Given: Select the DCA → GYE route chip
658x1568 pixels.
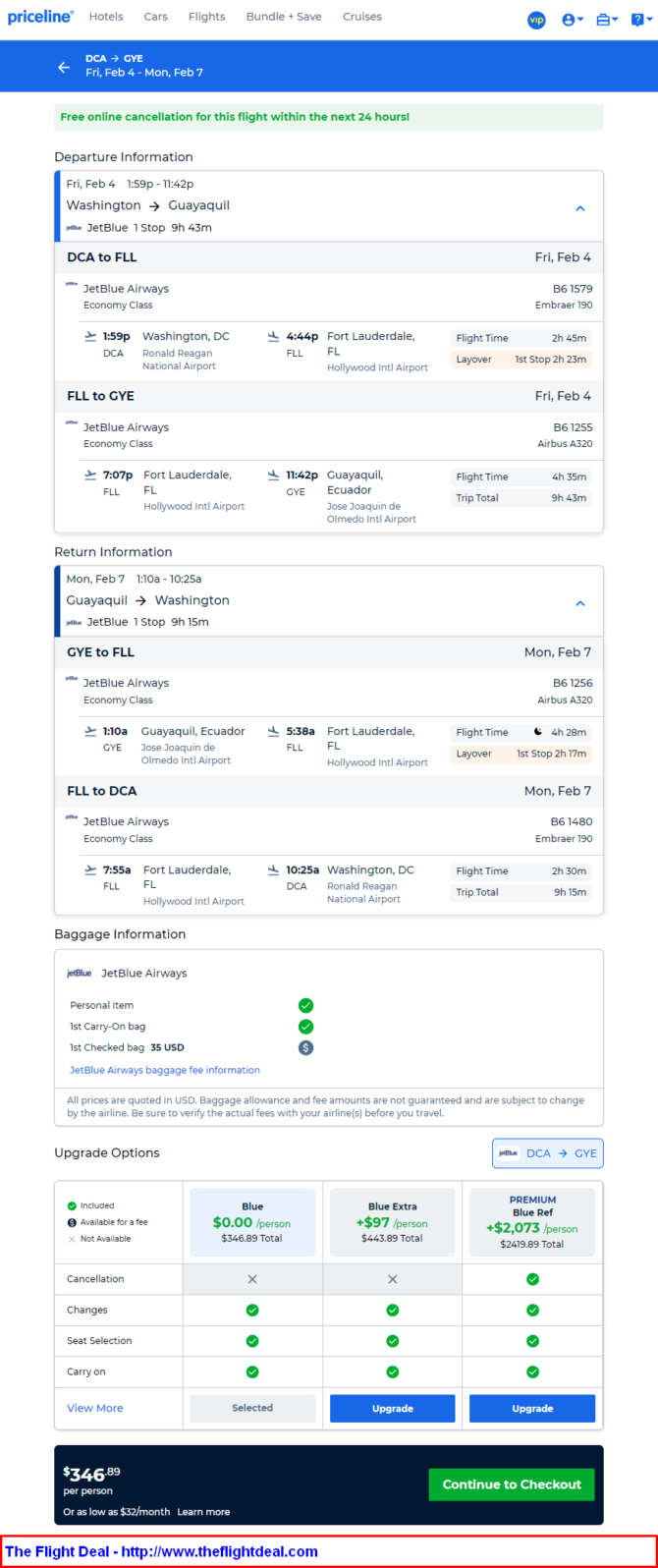Looking at the screenshot, I should click(x=548, y=1153).
